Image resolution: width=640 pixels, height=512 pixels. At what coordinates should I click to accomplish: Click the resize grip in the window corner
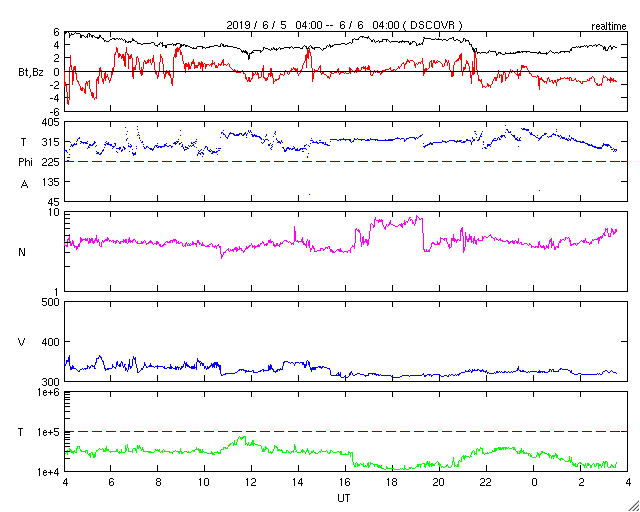click(633, 506)
